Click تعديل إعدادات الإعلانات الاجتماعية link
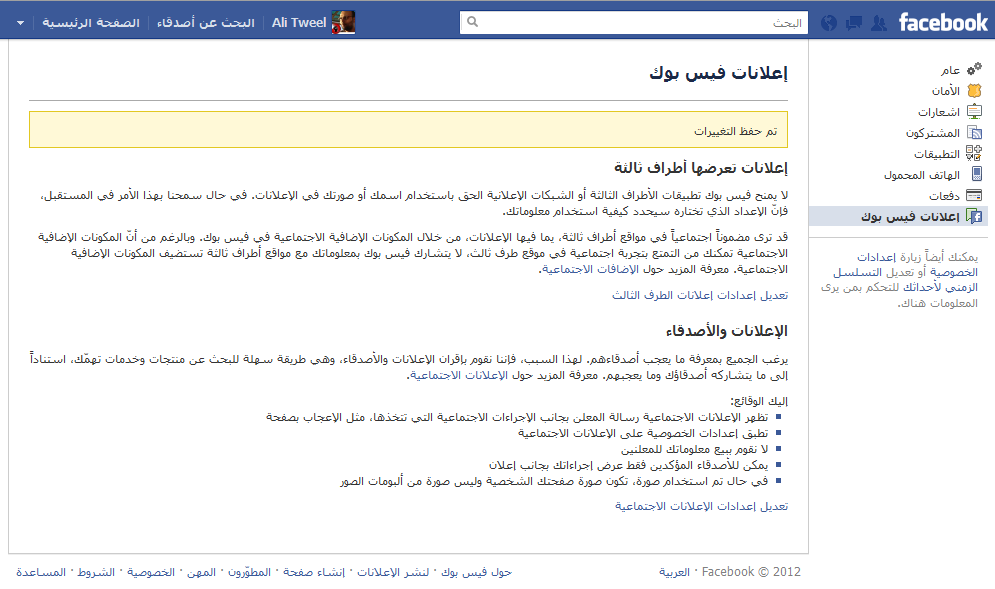This screenshot has width=995, height=589. pyautogui.click(x=701, y=506)
